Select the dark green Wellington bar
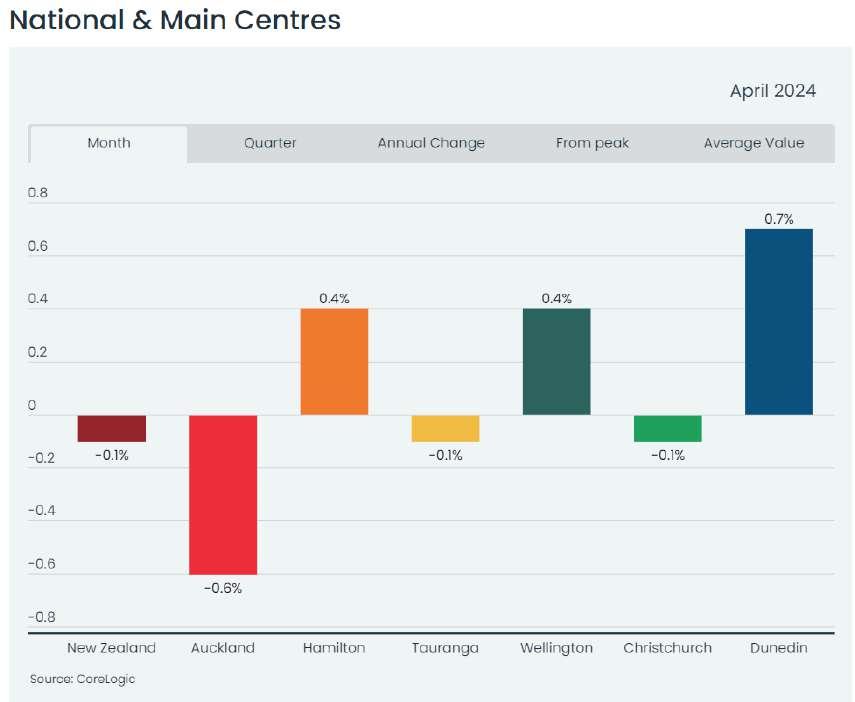 pyautogui.click(x=556, y=361)
